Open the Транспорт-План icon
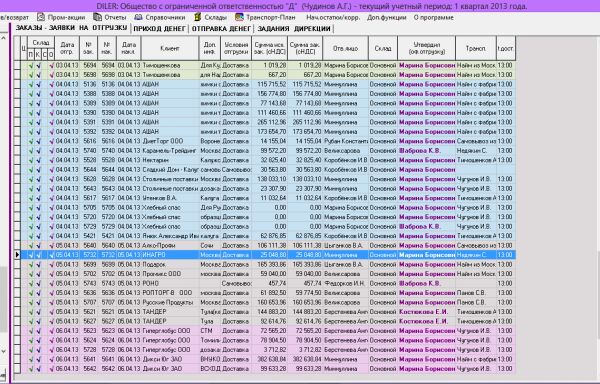600x384 pixels. 239,17
